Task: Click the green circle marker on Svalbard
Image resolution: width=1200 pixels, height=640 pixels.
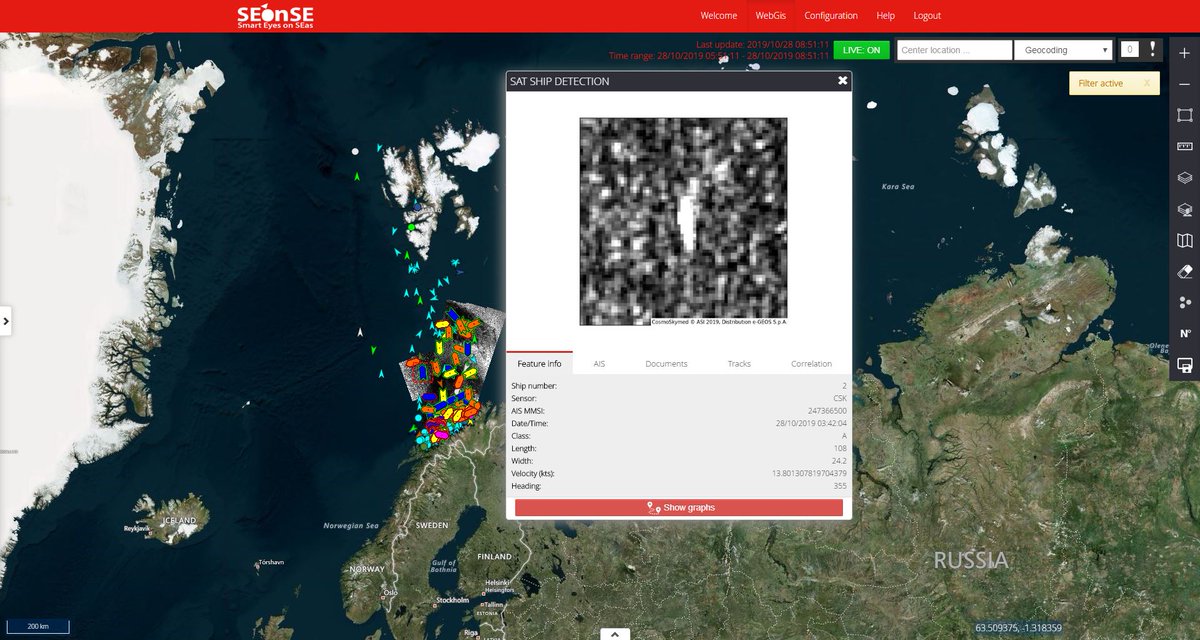Action: 411,228
